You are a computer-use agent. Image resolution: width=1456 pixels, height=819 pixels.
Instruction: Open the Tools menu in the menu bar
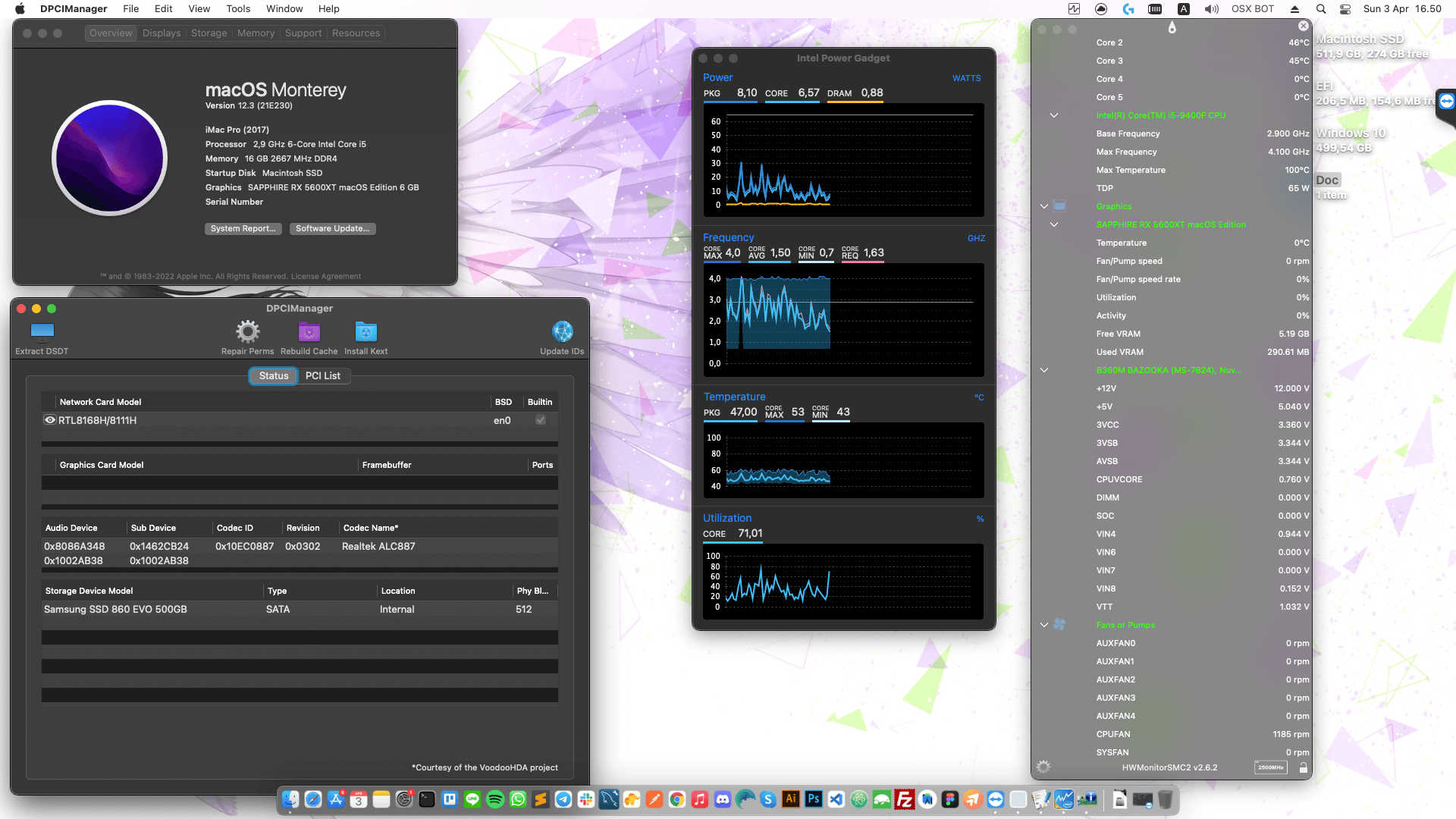(x=237, y=8)
